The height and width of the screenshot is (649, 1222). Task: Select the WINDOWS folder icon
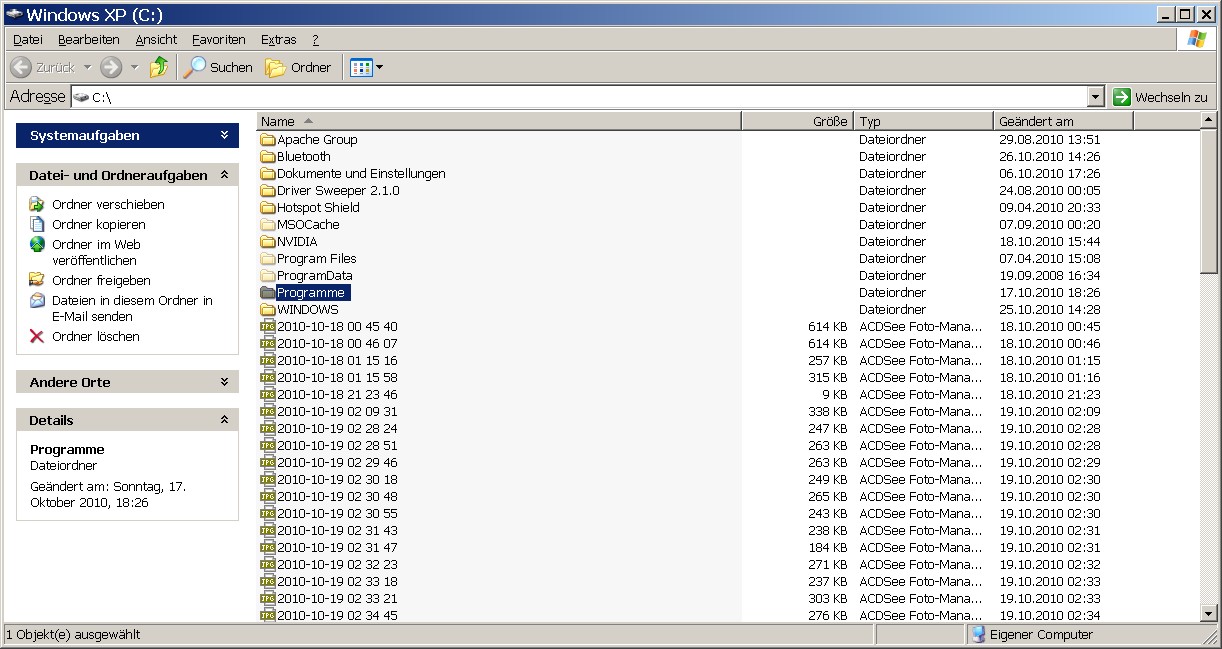pyautogui.click(x=267, y=310)
